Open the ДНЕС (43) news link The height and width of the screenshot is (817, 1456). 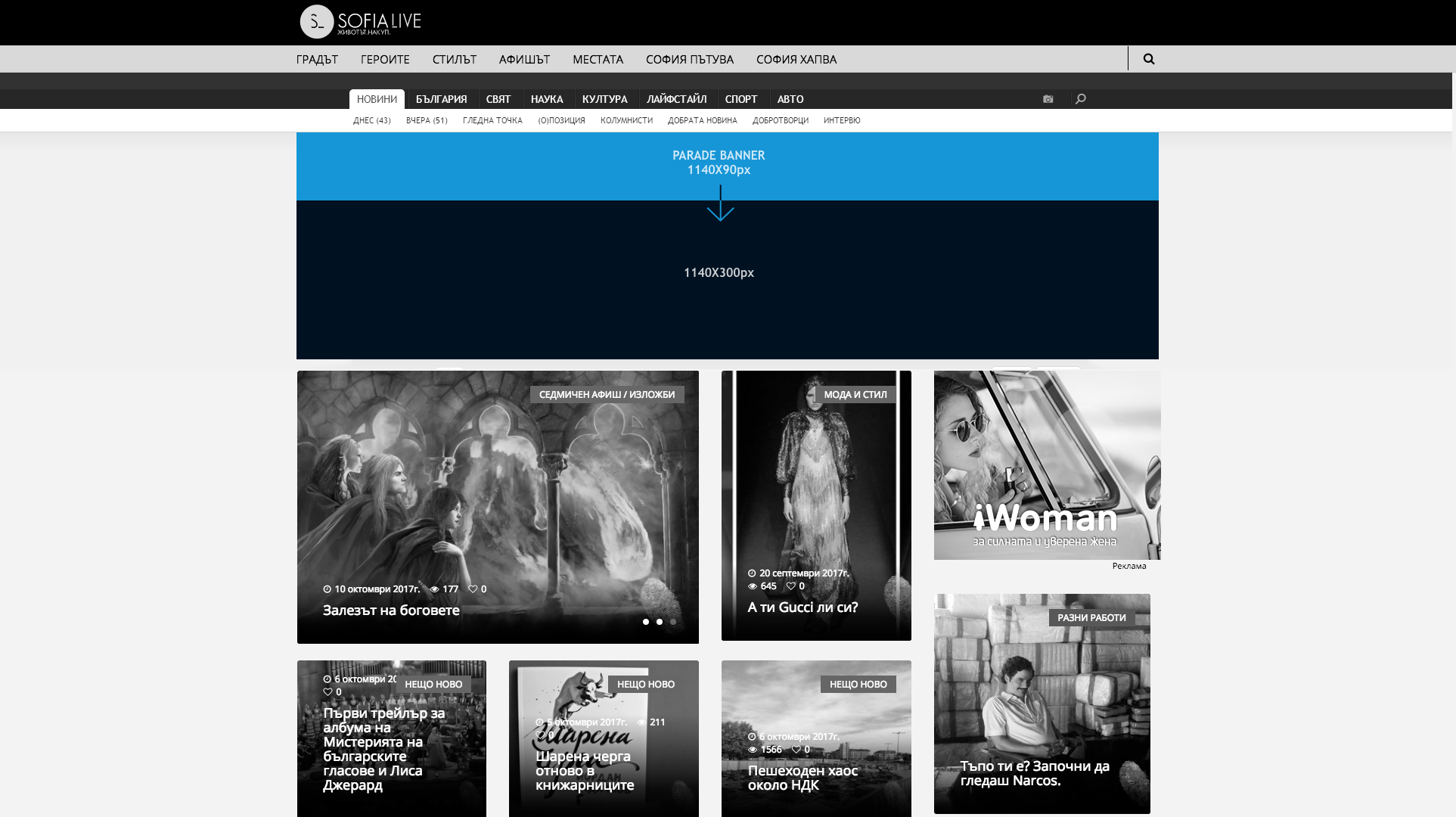(371, 120)
